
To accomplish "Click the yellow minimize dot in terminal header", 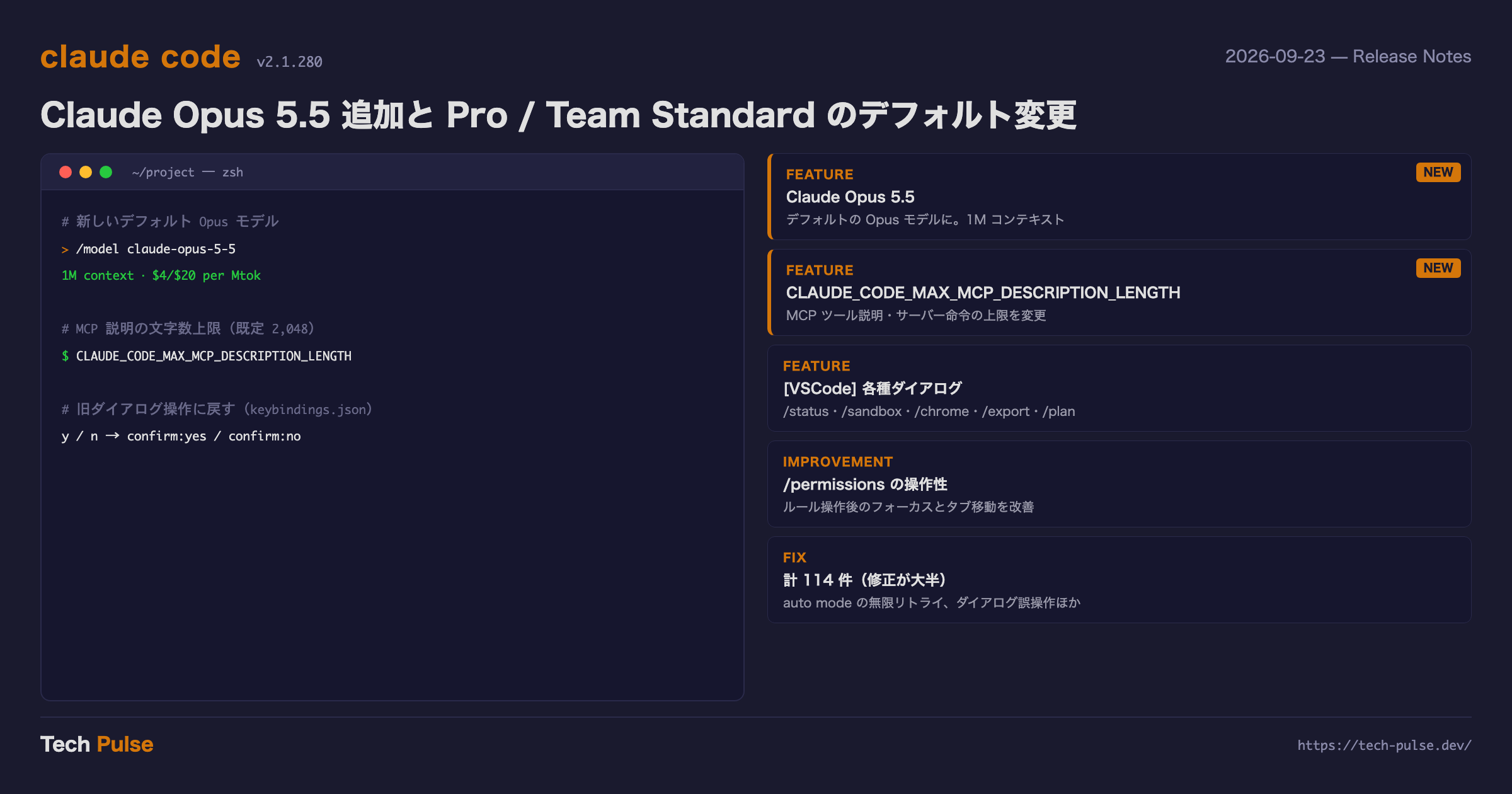I will (x=86, y=172).
